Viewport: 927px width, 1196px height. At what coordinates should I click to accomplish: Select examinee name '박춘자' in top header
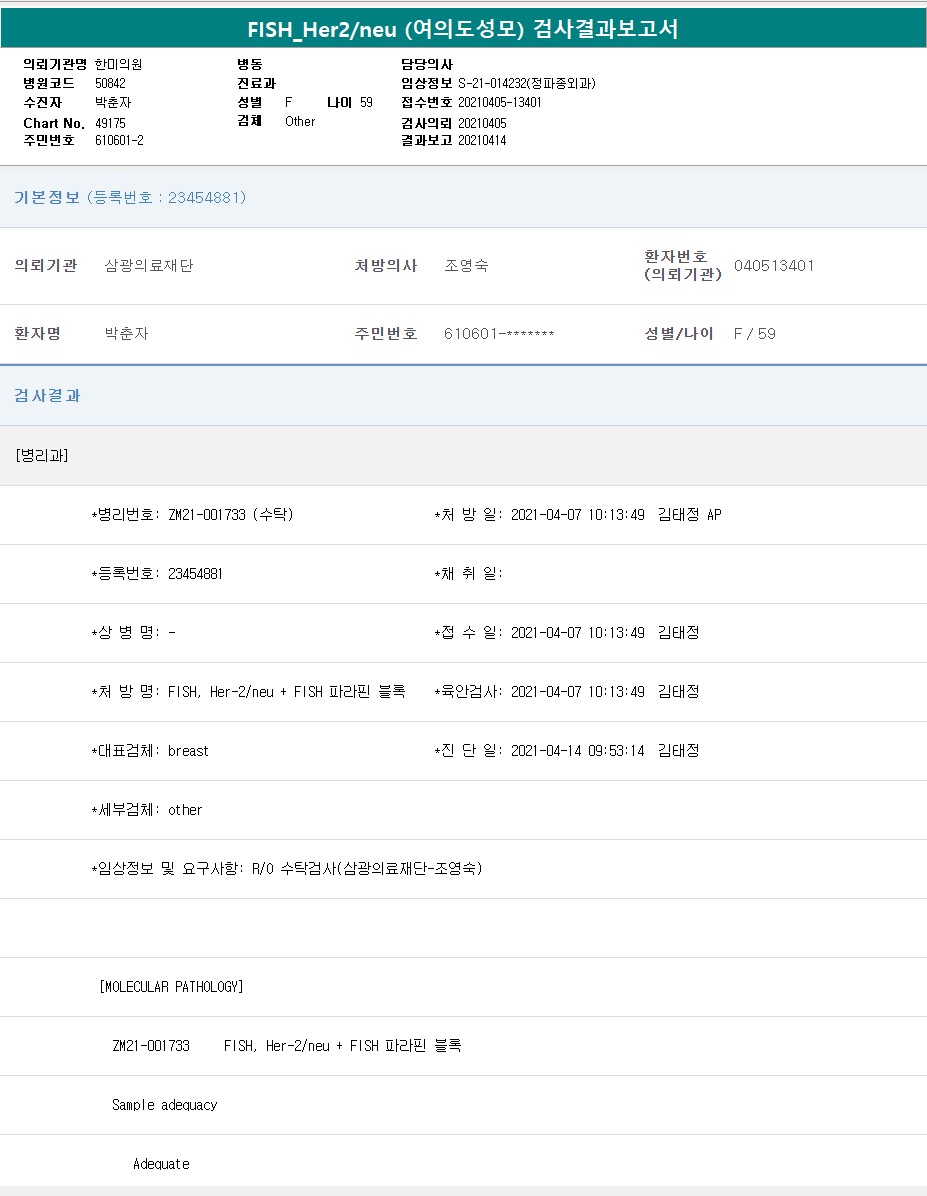click(x=113, y=102)
